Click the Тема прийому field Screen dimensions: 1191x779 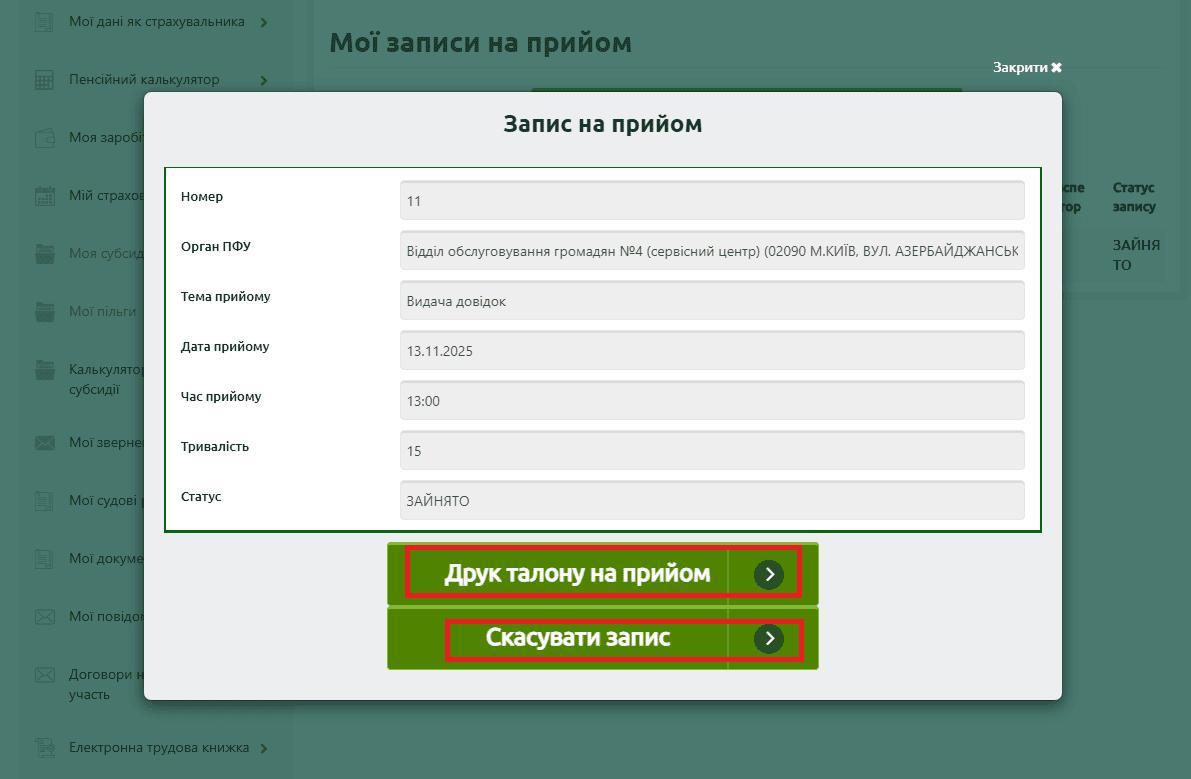click(x=711, y=301)
